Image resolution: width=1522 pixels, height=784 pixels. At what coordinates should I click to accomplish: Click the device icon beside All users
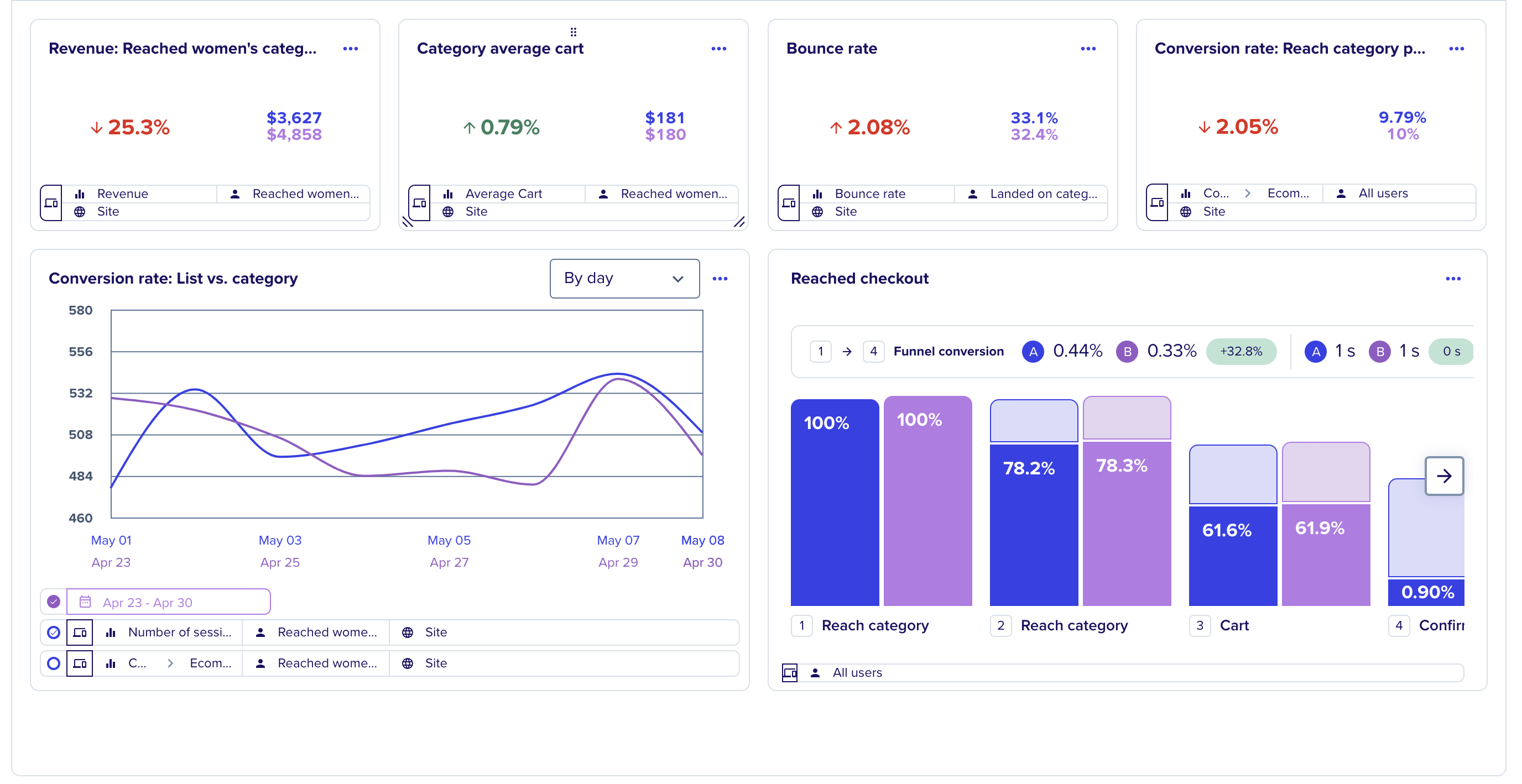tap(789, 672)
